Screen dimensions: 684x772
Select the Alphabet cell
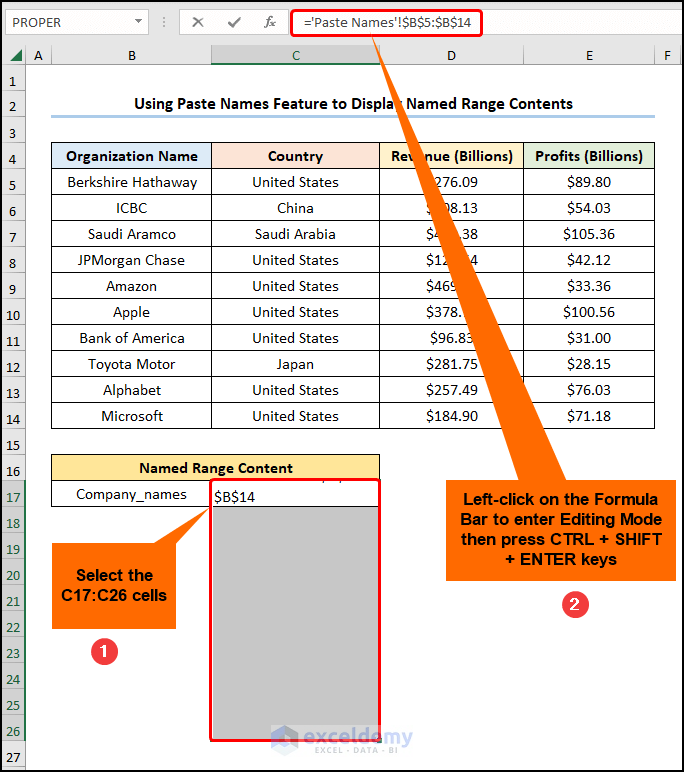click(131, 390)
